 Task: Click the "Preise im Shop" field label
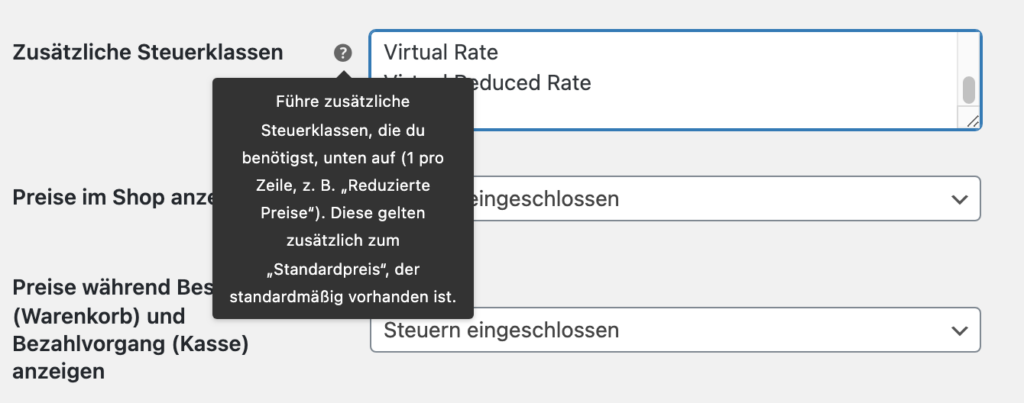tap(112, 198)
